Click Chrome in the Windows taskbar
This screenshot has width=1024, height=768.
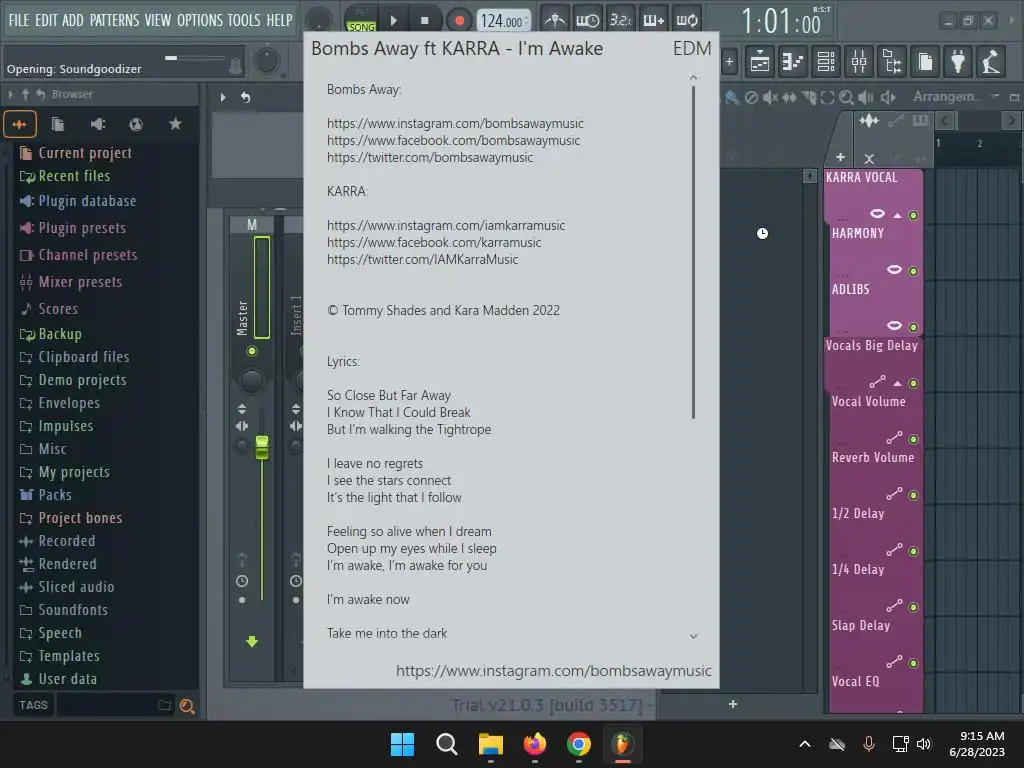(x=579, y=744)
